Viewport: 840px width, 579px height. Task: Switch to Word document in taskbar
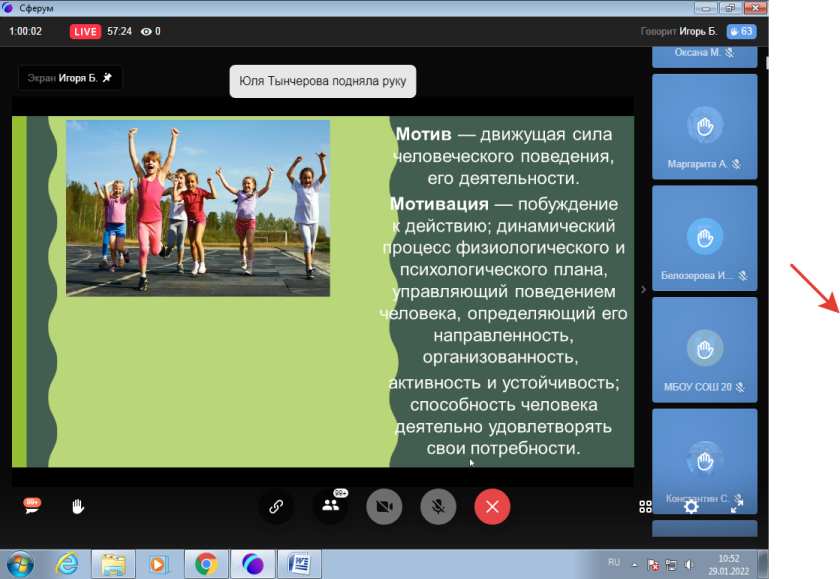[299, 564]
